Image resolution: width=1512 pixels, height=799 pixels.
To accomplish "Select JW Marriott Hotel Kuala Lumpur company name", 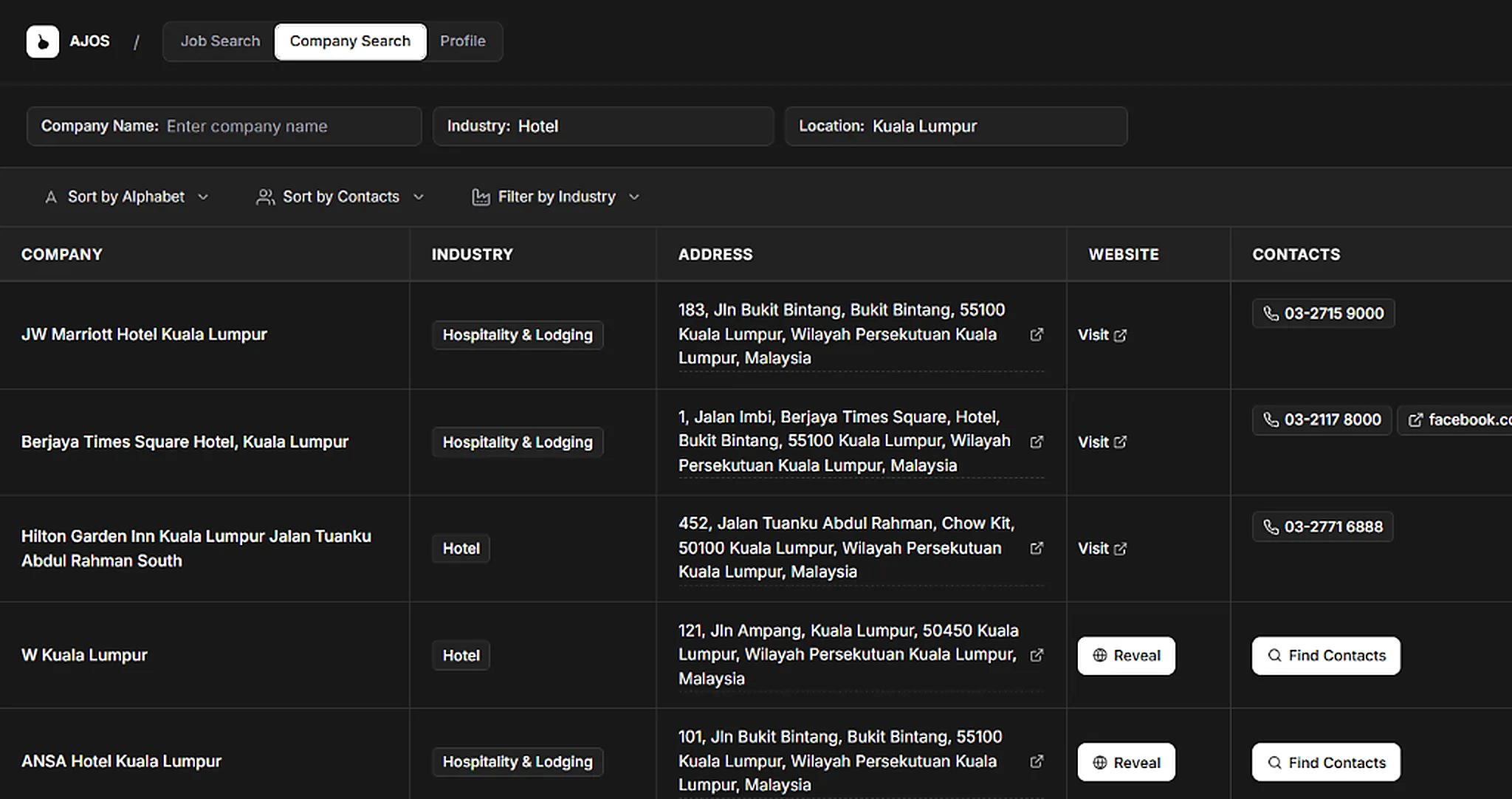I will (144, 335).
